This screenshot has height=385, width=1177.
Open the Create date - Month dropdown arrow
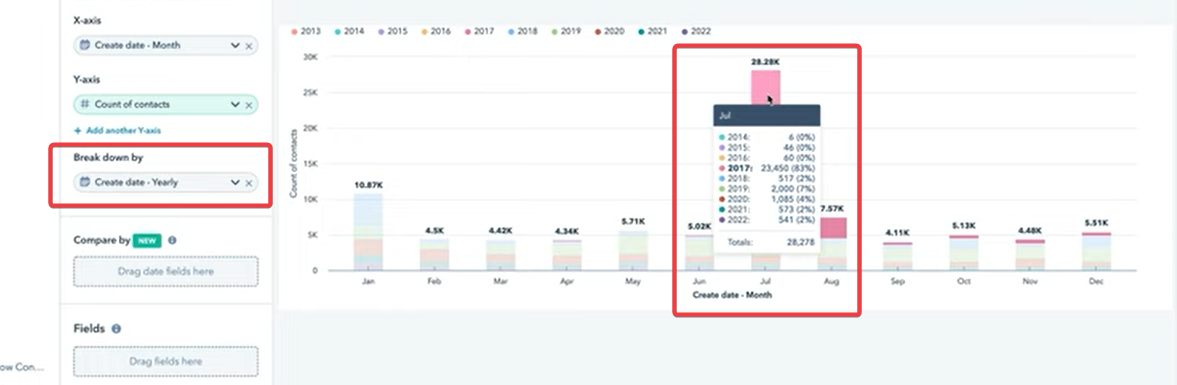235,46
